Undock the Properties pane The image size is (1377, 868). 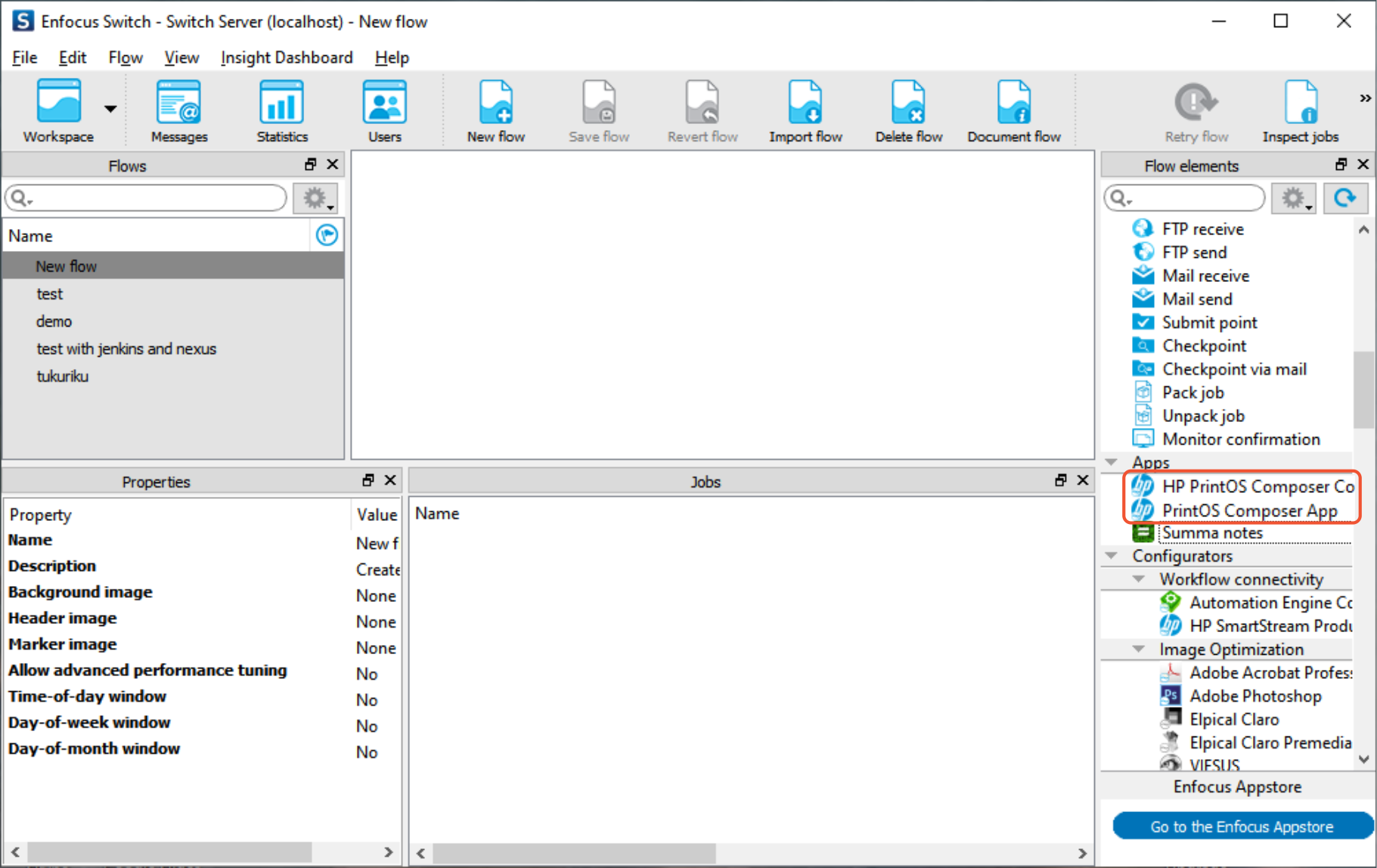pos(368,480)
